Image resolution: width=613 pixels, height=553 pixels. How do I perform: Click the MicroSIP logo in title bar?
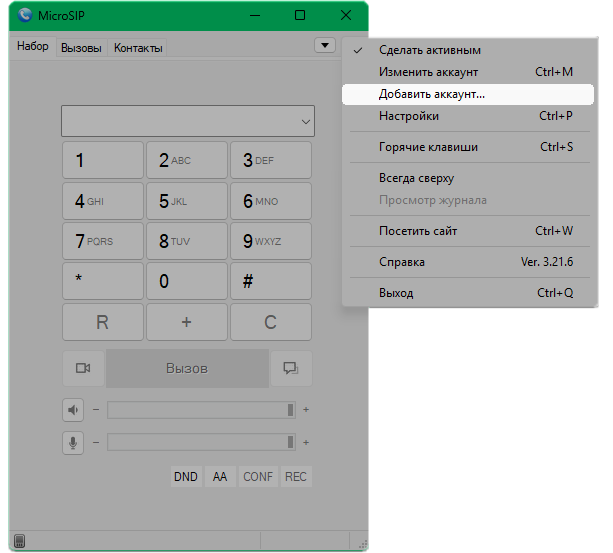click(x=25, y=15)
